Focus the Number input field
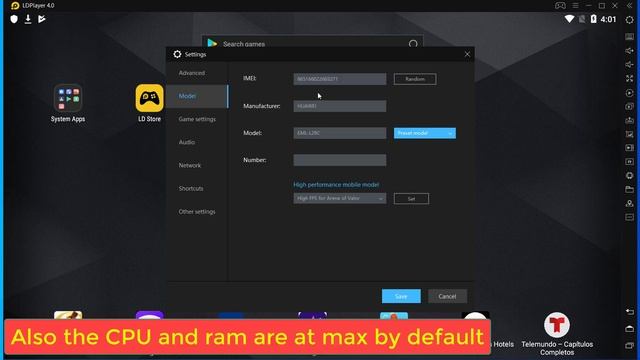Image resolution: width=640 pixels, height=360 pixels. 340,160
